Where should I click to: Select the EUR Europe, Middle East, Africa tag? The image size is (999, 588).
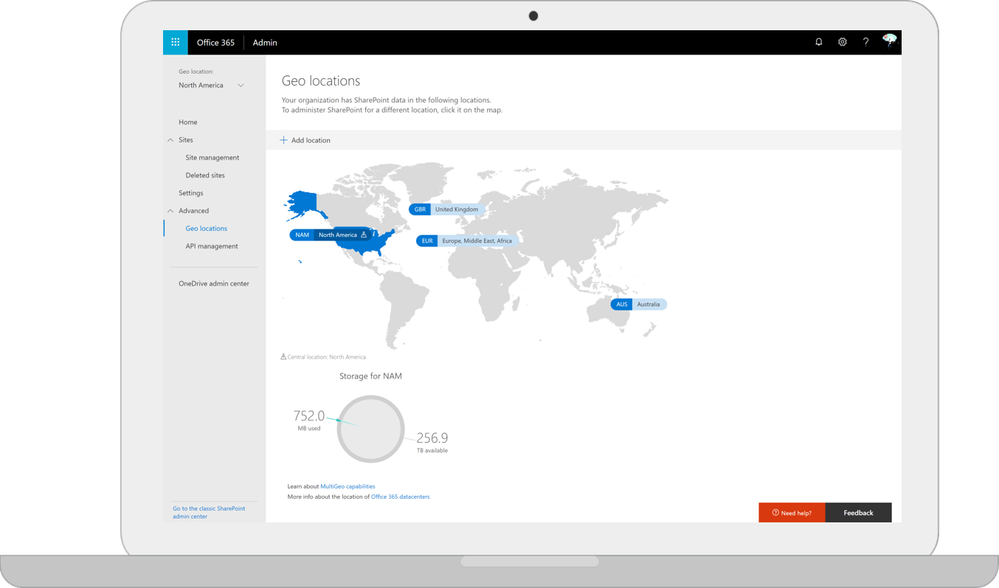(467, 241)
